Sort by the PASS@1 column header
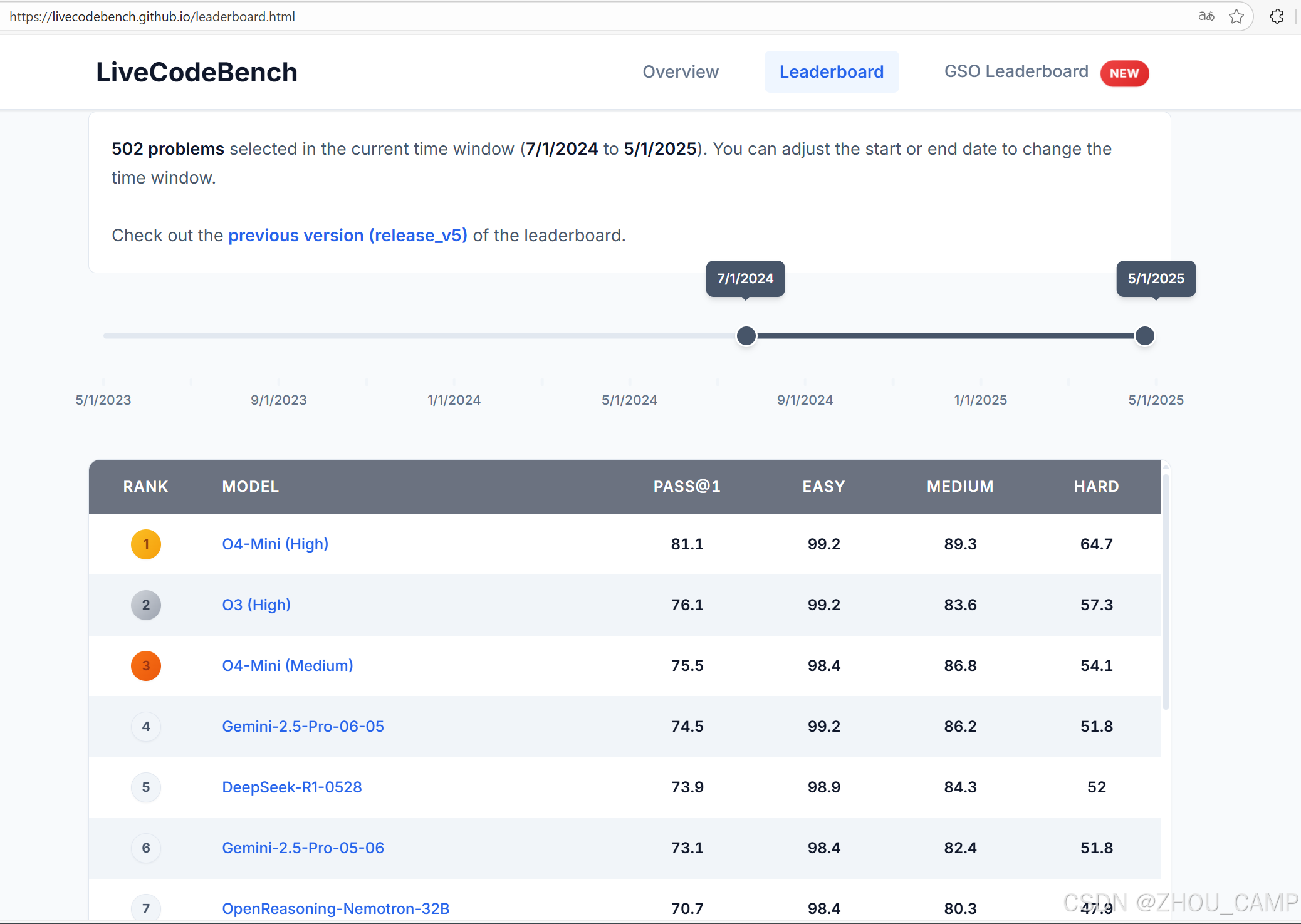The width and height of the screenshot is (1301, 924). pos(687,487)
